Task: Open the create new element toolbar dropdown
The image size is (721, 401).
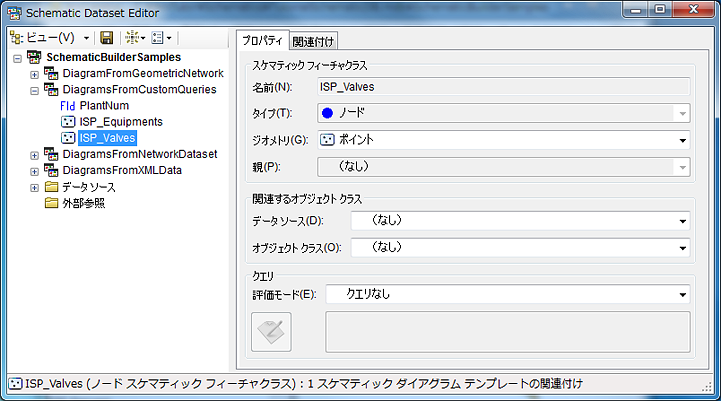Action: pyautogui.click(x=135, y=38)
